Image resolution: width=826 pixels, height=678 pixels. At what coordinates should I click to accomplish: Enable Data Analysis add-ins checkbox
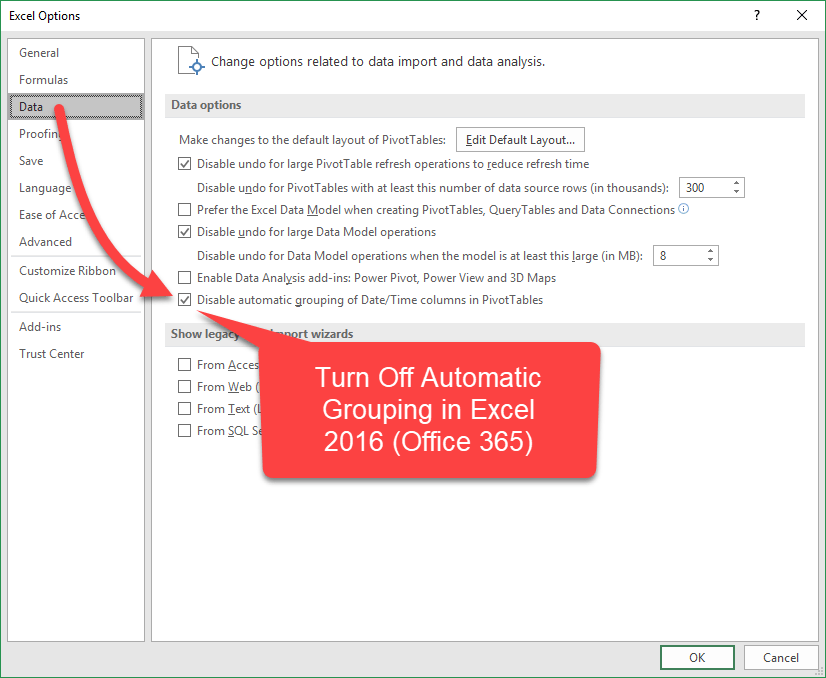(184, 278)
